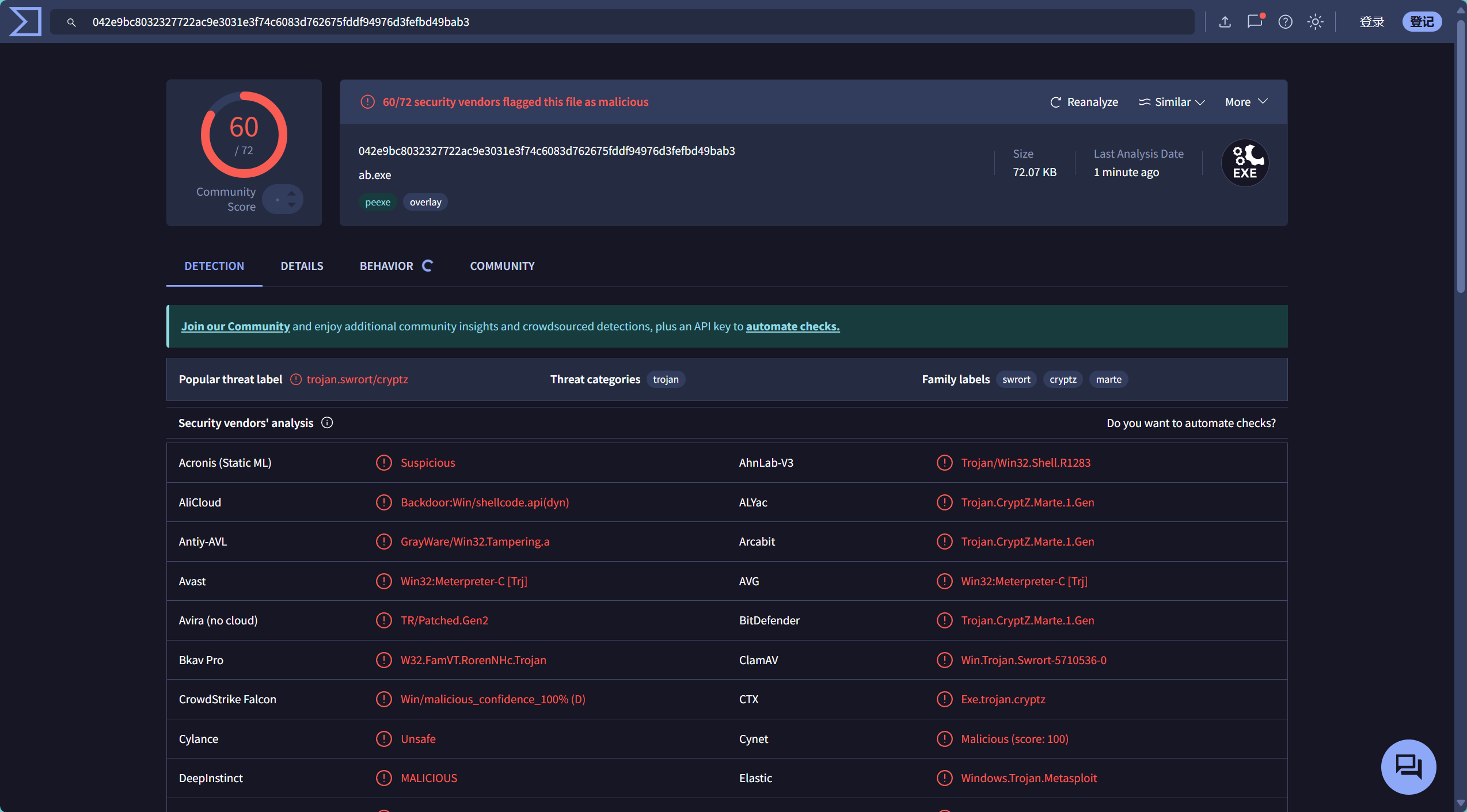Click the 登录 sign in link

coord(1371,22)
